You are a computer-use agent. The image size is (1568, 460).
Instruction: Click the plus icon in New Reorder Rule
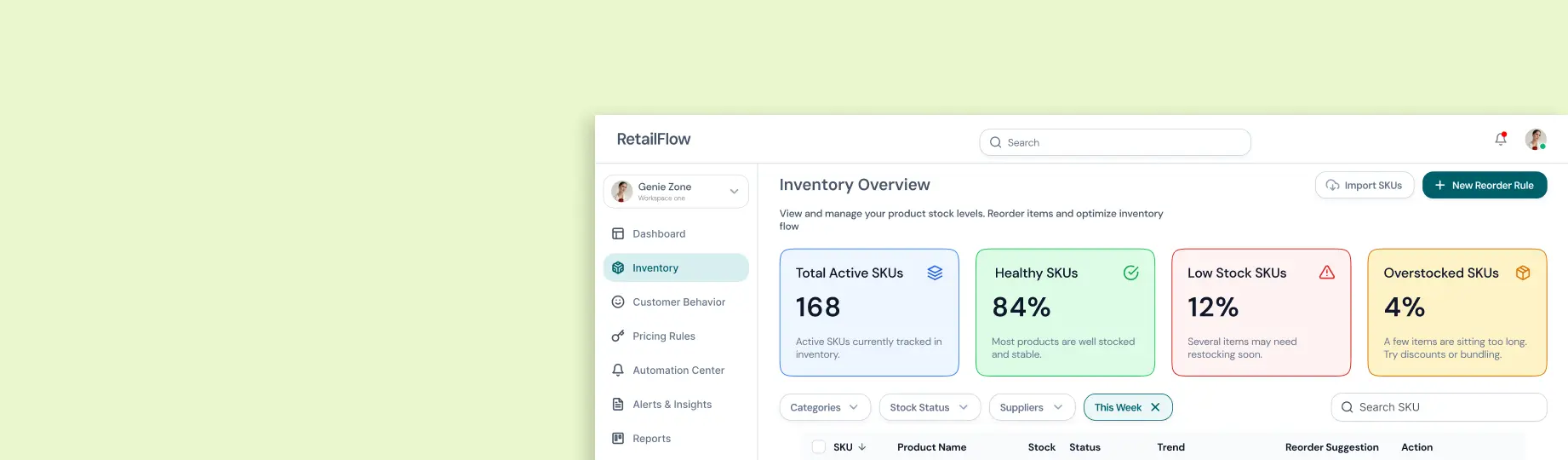(1439, 185)
